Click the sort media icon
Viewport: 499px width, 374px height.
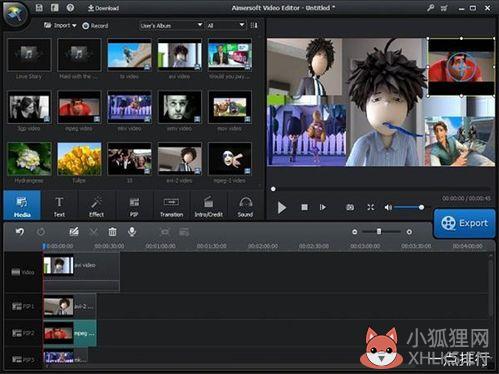[254, 25]
